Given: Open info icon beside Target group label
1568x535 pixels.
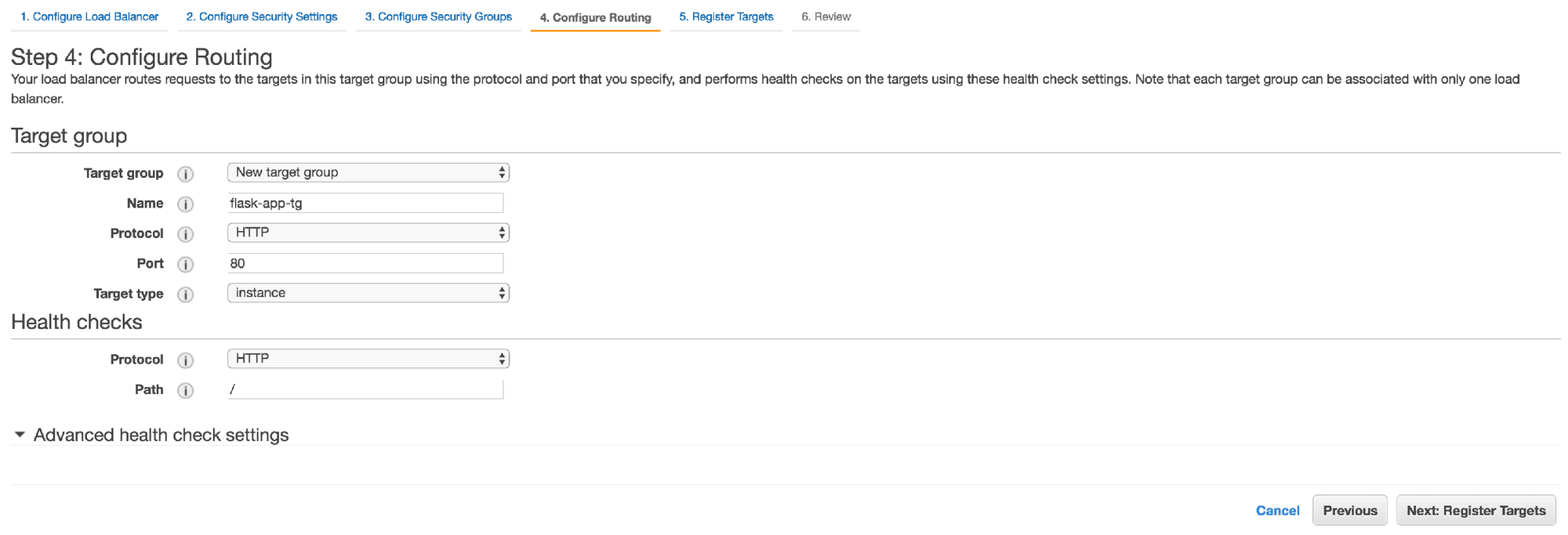Looking at the screenshot, I should pyautogui.click(x=185, y=174).
